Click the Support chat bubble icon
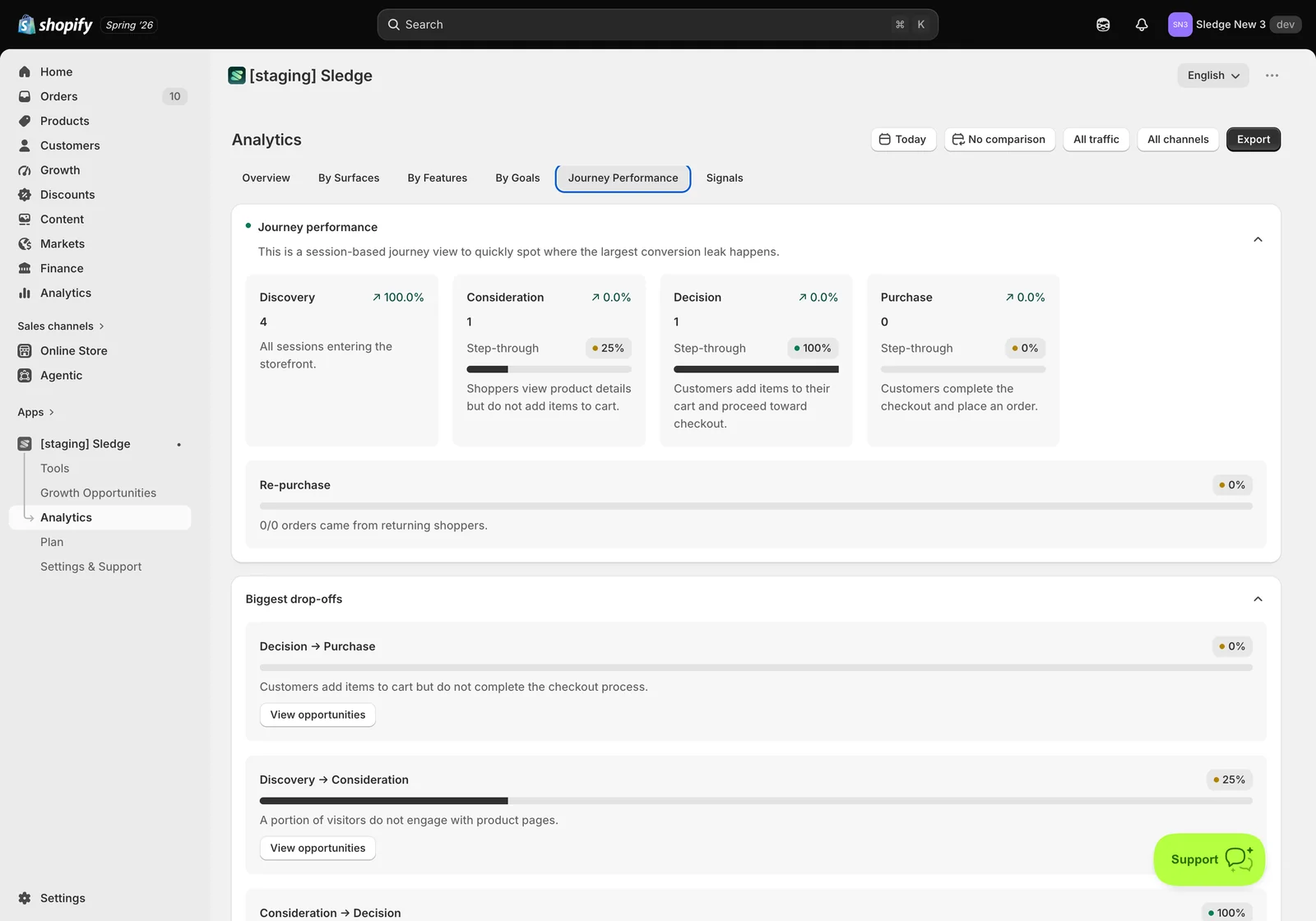Viewport: 1316px width, 921px height. click(1239, 859)
